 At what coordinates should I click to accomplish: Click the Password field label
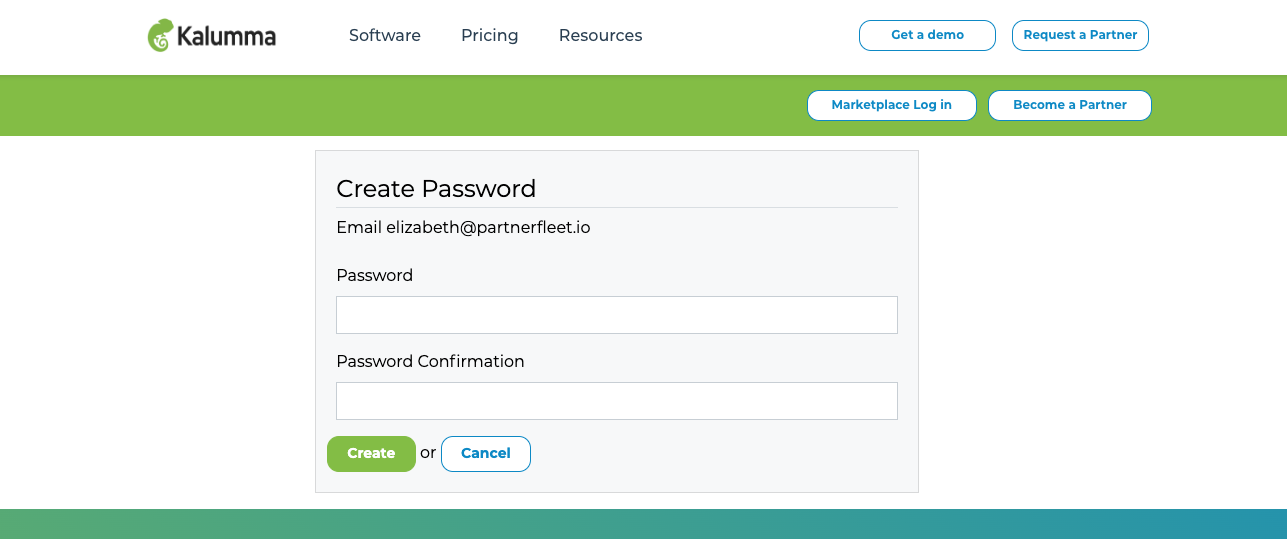(x=375, y=275)
